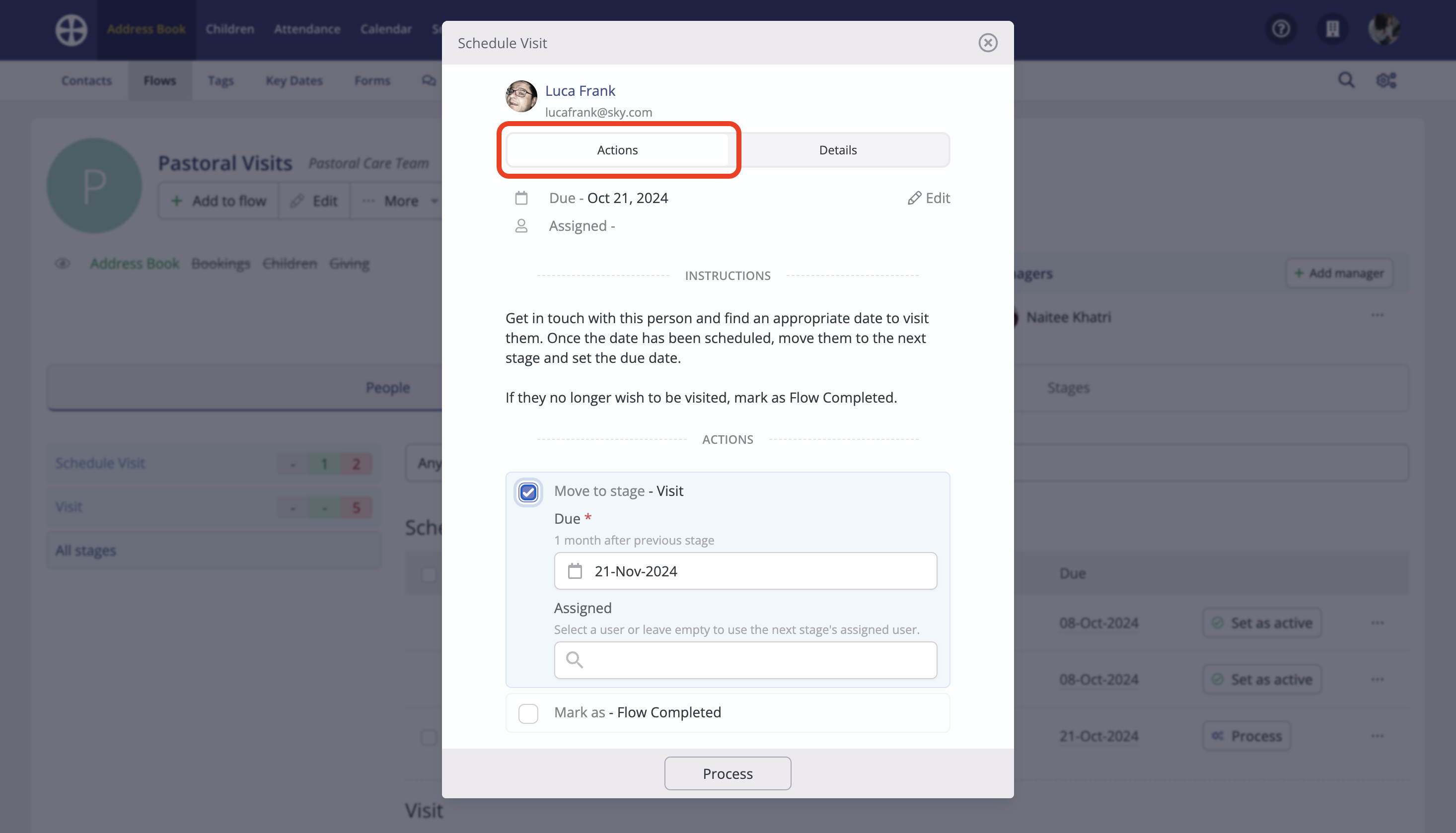Click the speech bubbles communication icon
1456x833 pixels.
click(428, 80)
